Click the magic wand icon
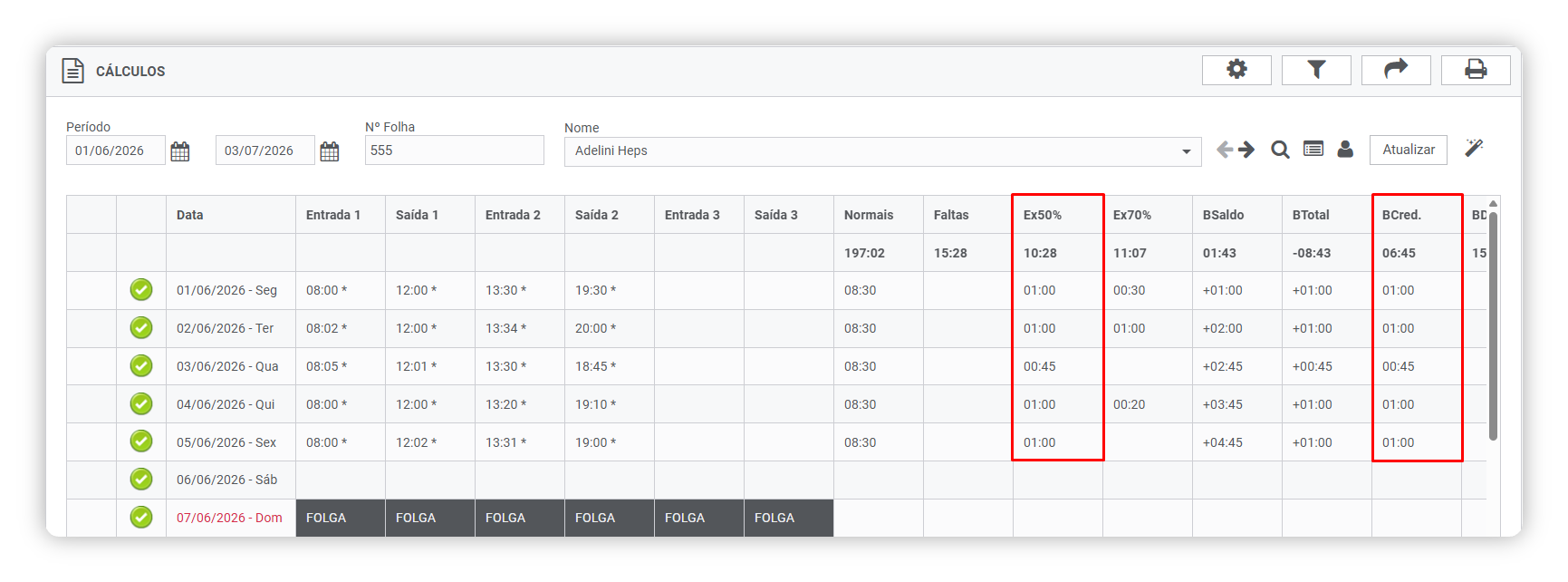1568x582 pixels. (1474, 148)
